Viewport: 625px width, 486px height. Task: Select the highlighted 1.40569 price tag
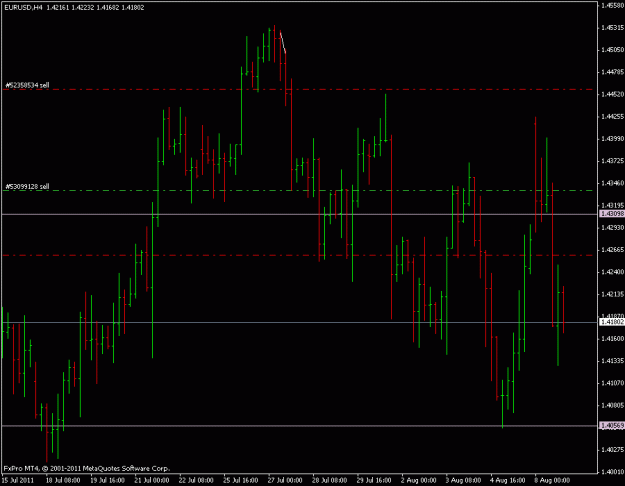click(x=612, y=426)
